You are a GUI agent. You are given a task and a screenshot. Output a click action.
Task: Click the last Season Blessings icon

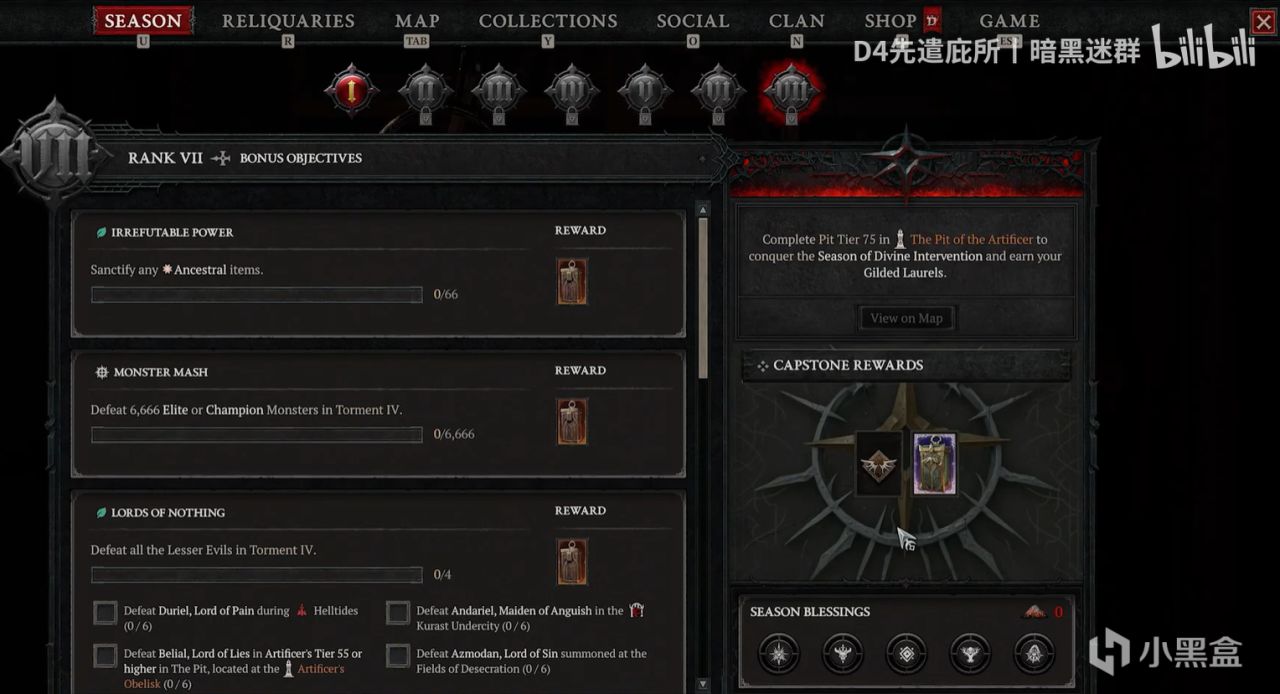tap(1033, 654)
